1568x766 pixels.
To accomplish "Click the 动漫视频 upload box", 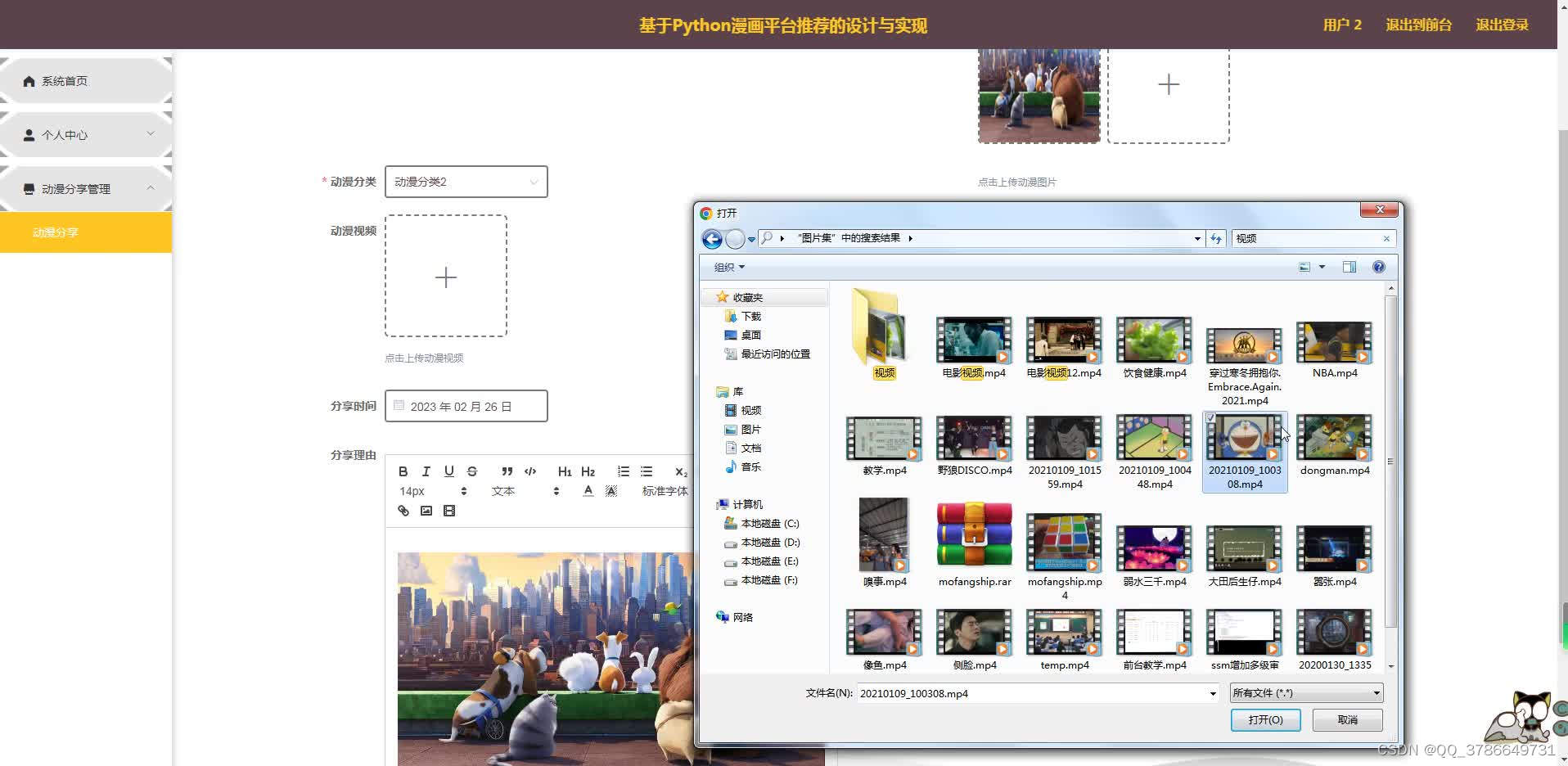I will [446, 277].
